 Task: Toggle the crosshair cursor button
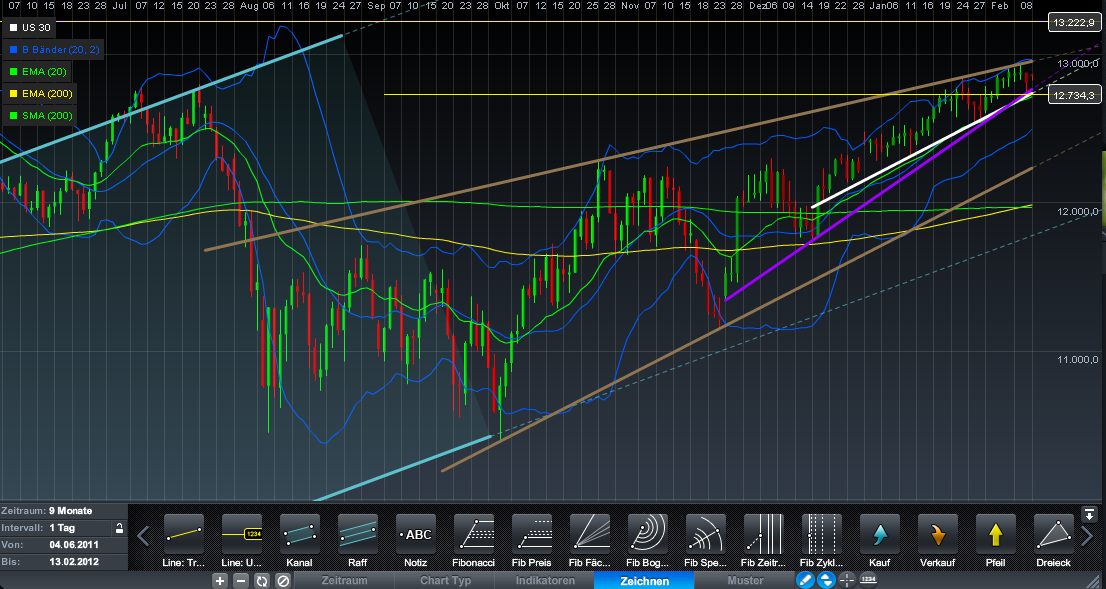[x=847, y=581]
